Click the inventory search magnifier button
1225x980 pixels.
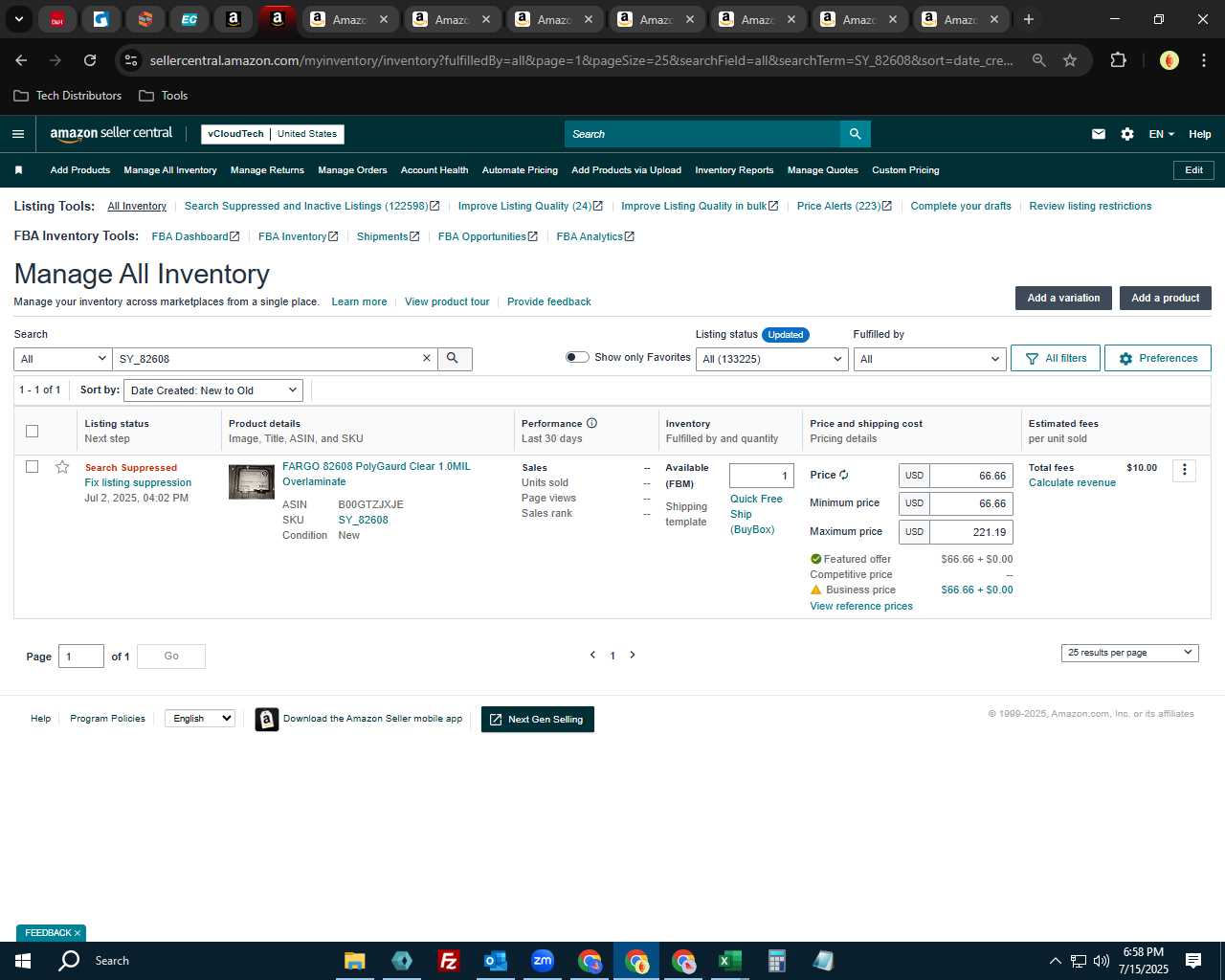click(454, 359)
